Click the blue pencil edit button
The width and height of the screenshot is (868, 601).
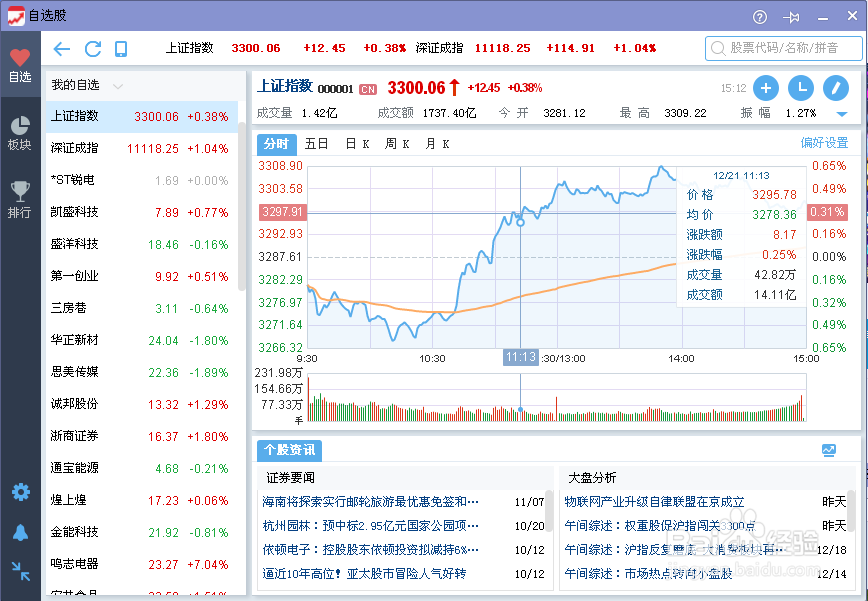tap(834, 88)
